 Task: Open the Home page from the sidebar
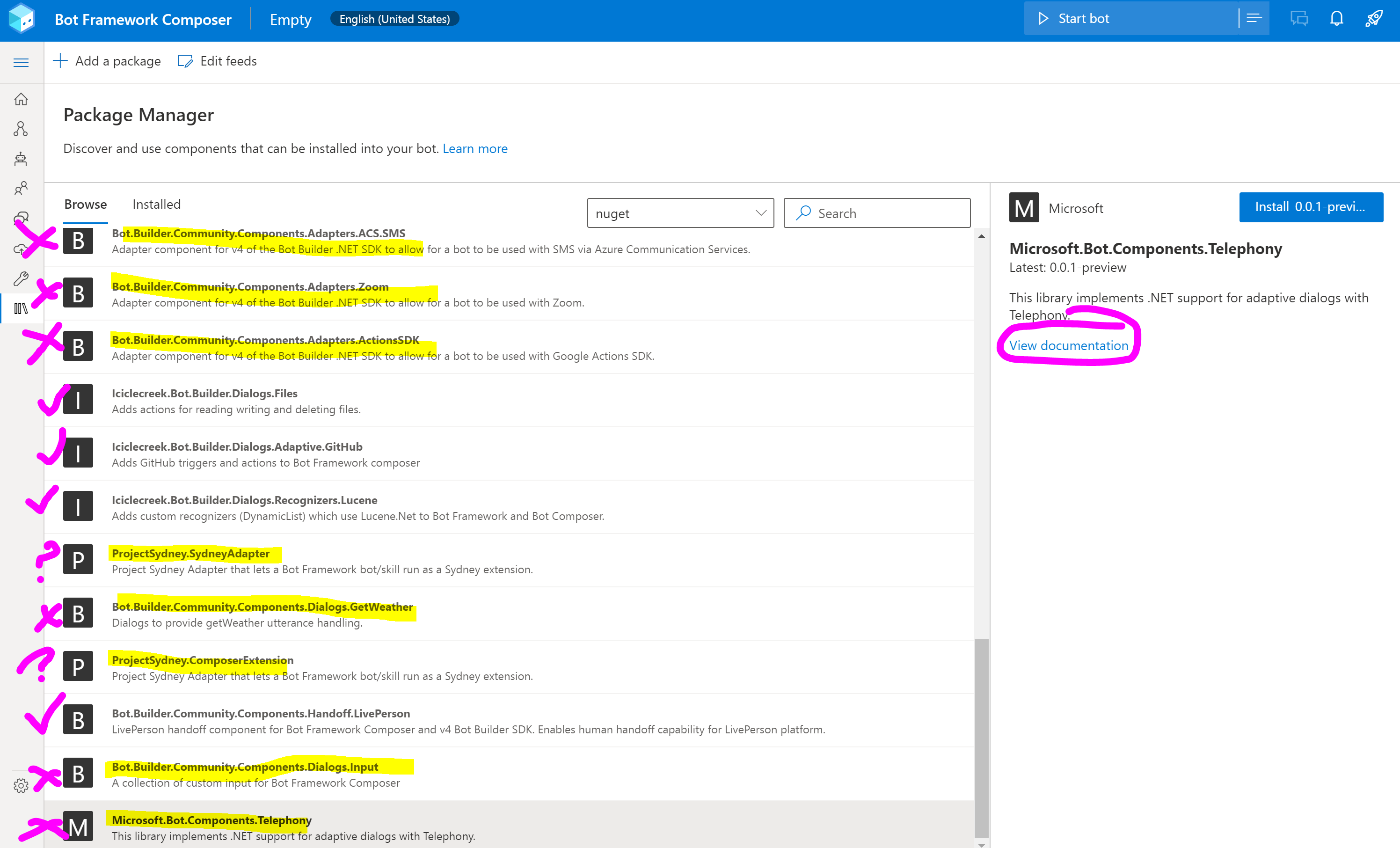tap(21, 99)
